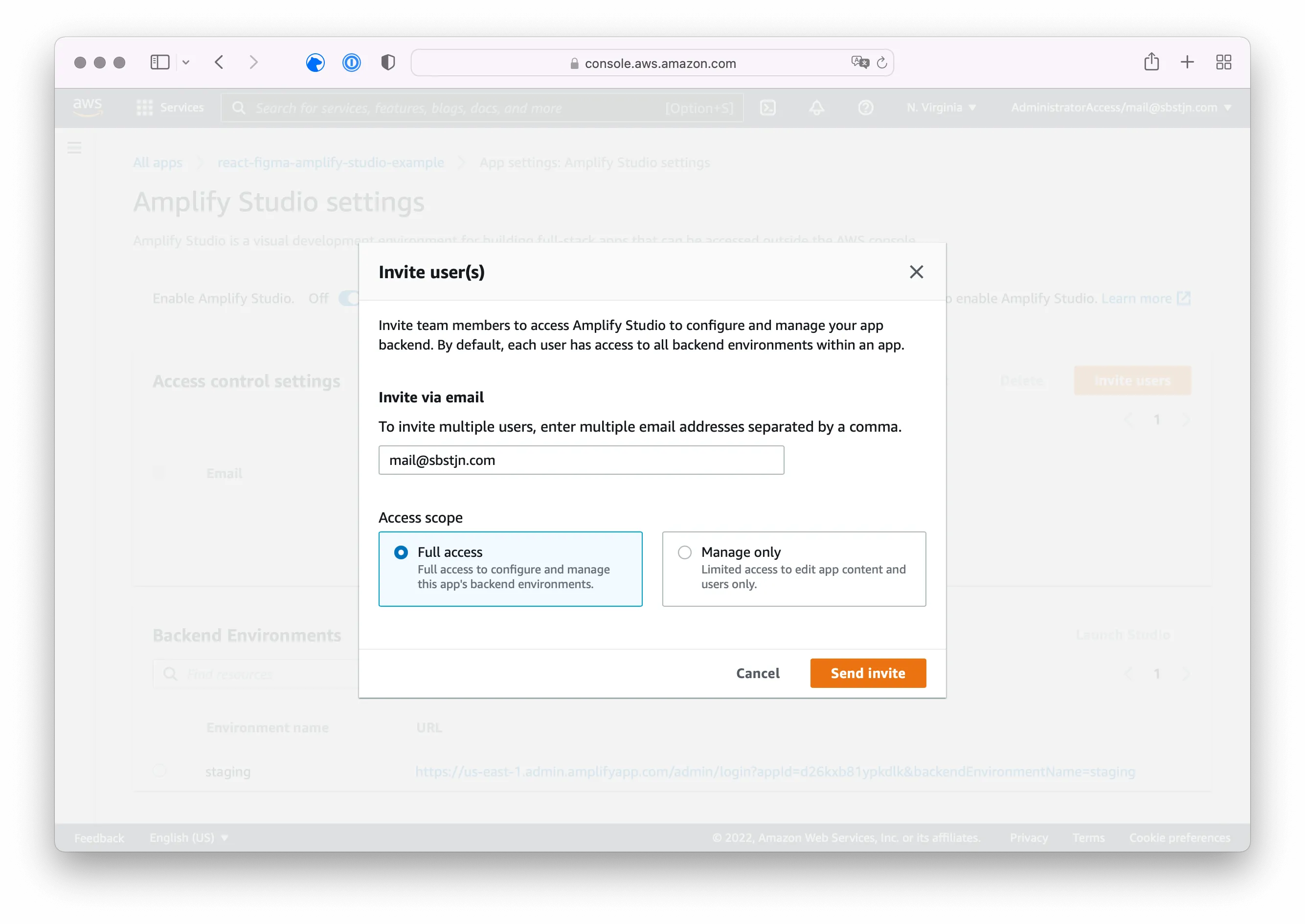
Task: Open the English (US) language selector
Action: (x=188, y=837)
